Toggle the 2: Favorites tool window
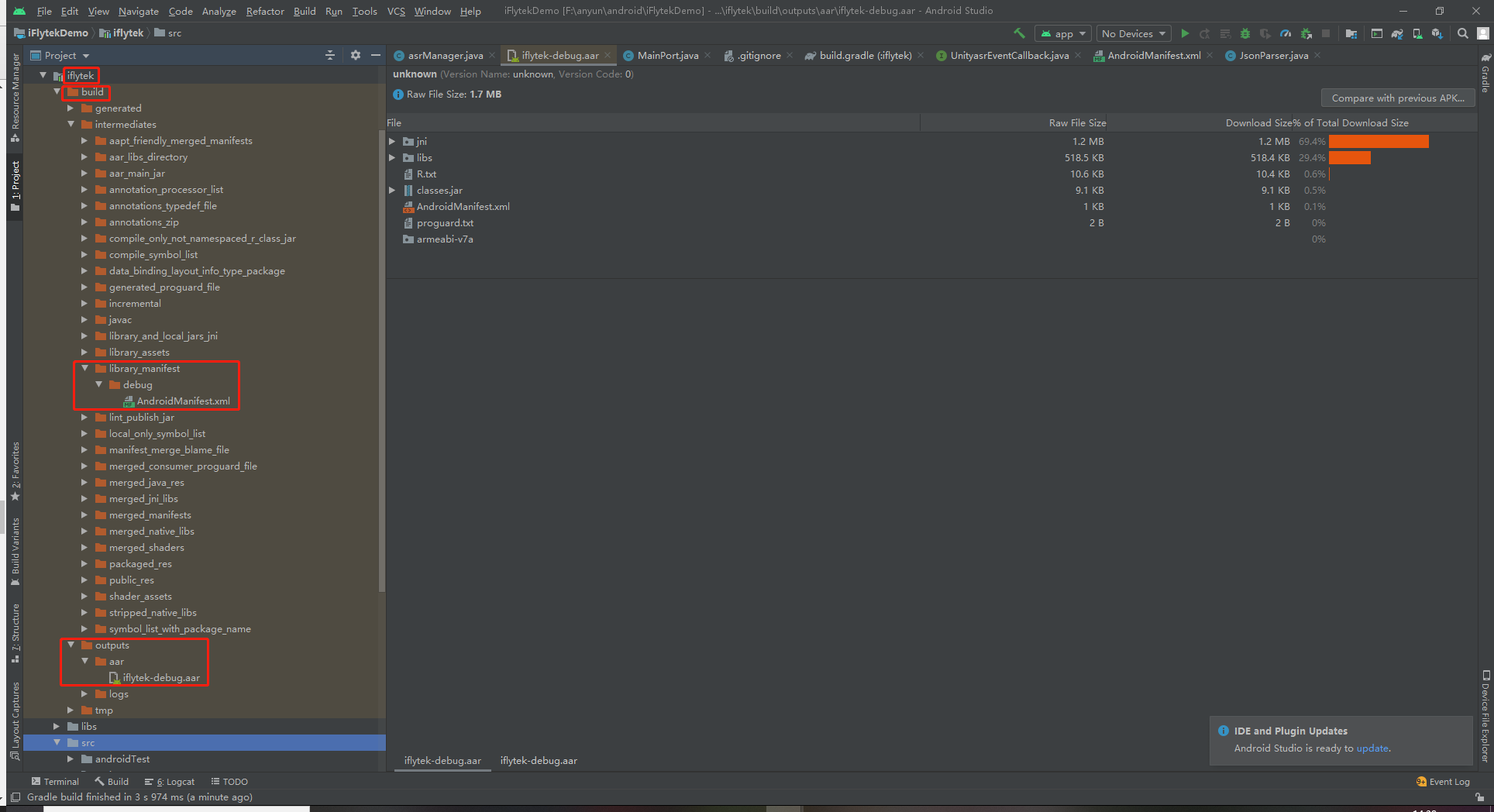The width and height of the screenshot is (1494, 812). [15, 471]
